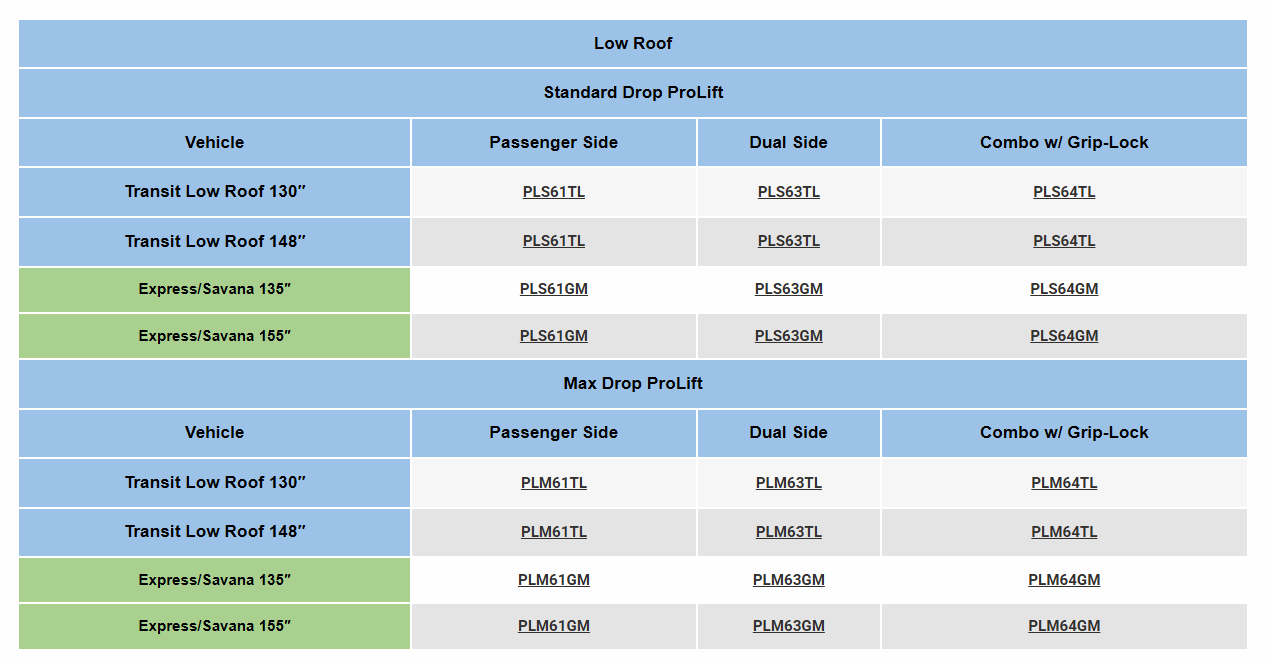Click PLS64GM in the Express/Savana 135″ row
1266x662 pixels.
coord(1064,289)
